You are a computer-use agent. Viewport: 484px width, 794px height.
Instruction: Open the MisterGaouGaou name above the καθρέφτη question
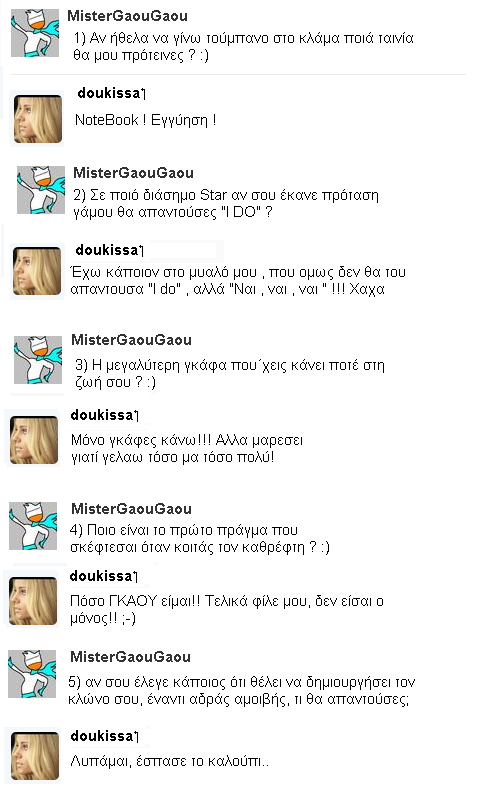pyautogui.click(x=131, y=509)
